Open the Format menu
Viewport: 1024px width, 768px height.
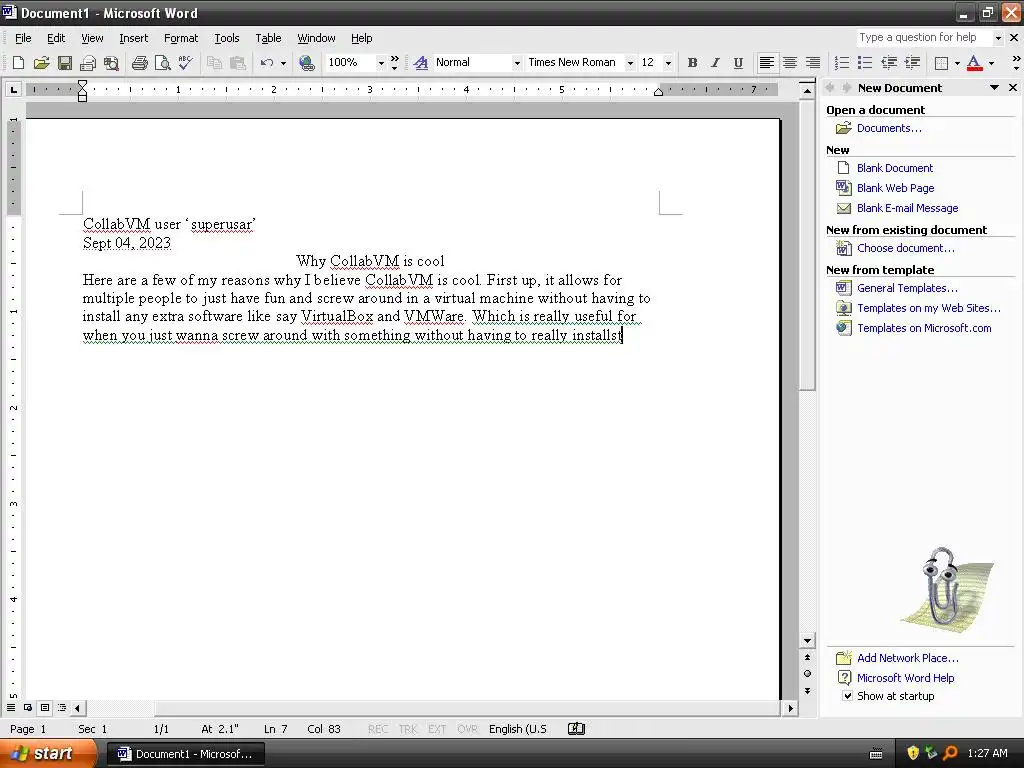pyautogui.click(x=181, y=38)
